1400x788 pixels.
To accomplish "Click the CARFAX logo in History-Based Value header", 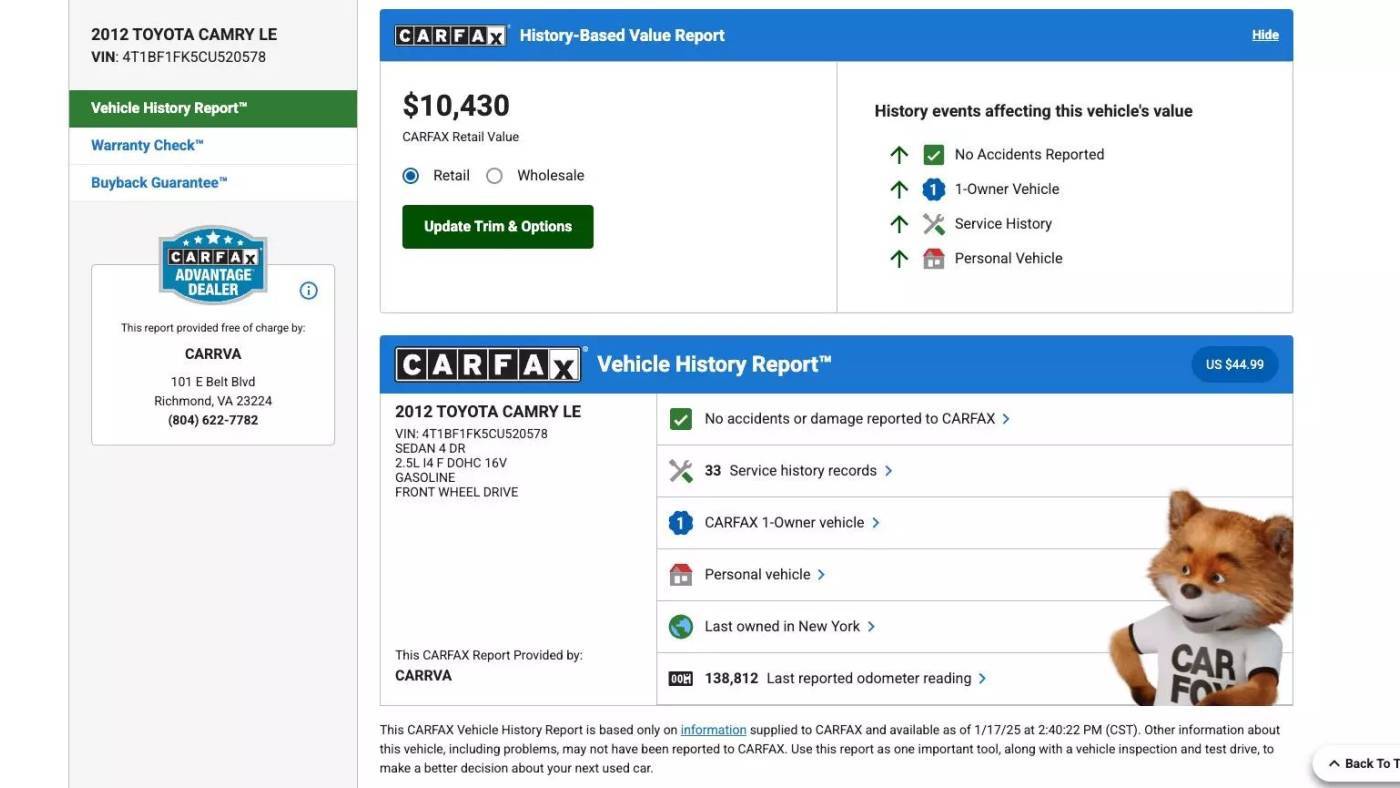I will tap(452, 36).
